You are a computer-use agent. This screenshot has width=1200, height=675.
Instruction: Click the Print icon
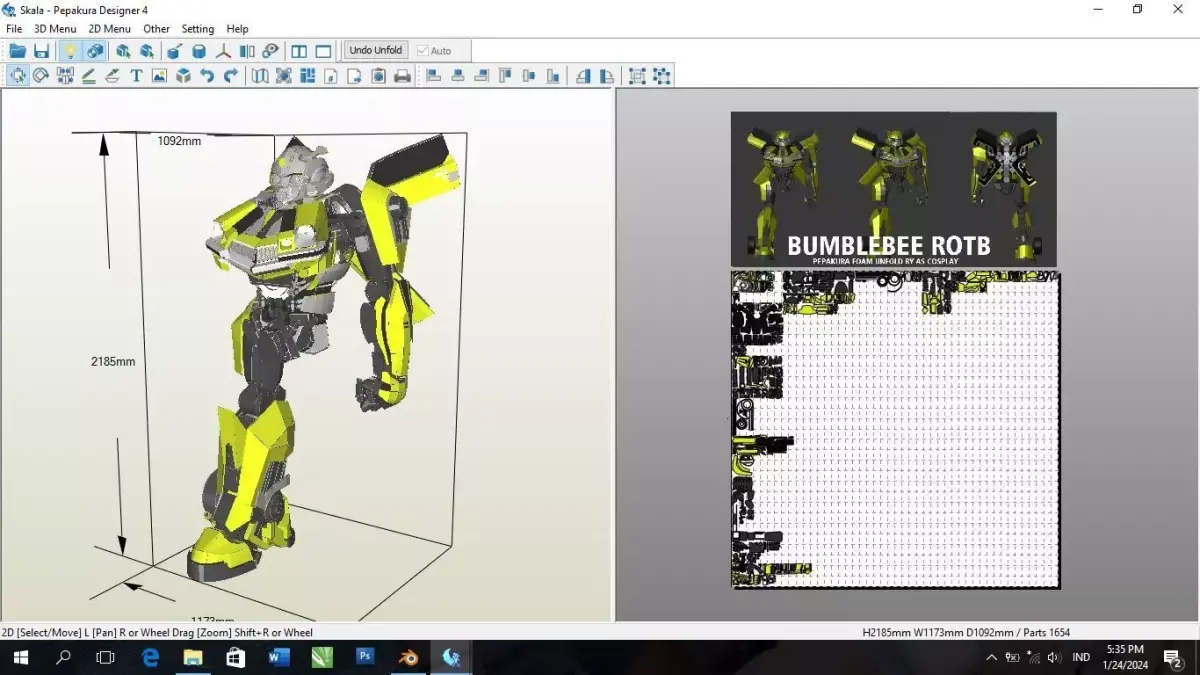[x=402, y=75]
